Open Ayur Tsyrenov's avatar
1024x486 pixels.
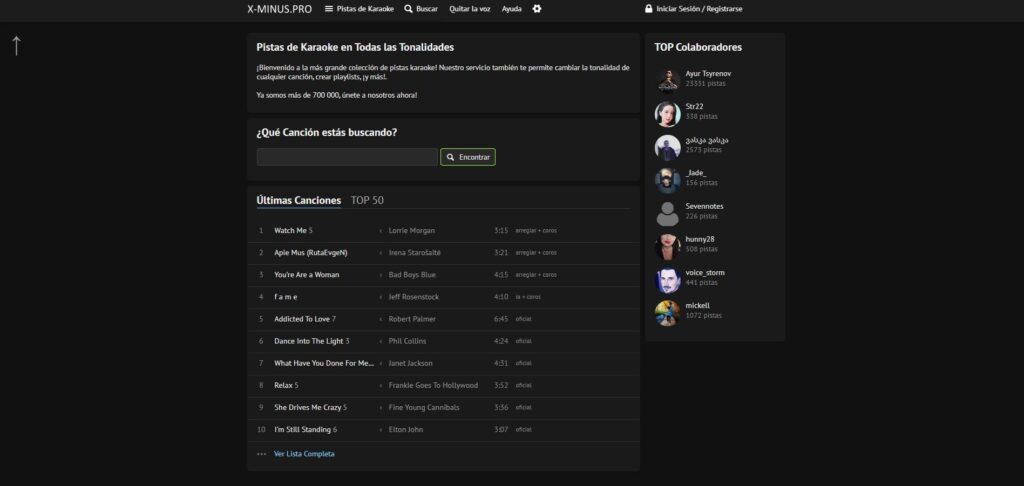pos(667,80)
